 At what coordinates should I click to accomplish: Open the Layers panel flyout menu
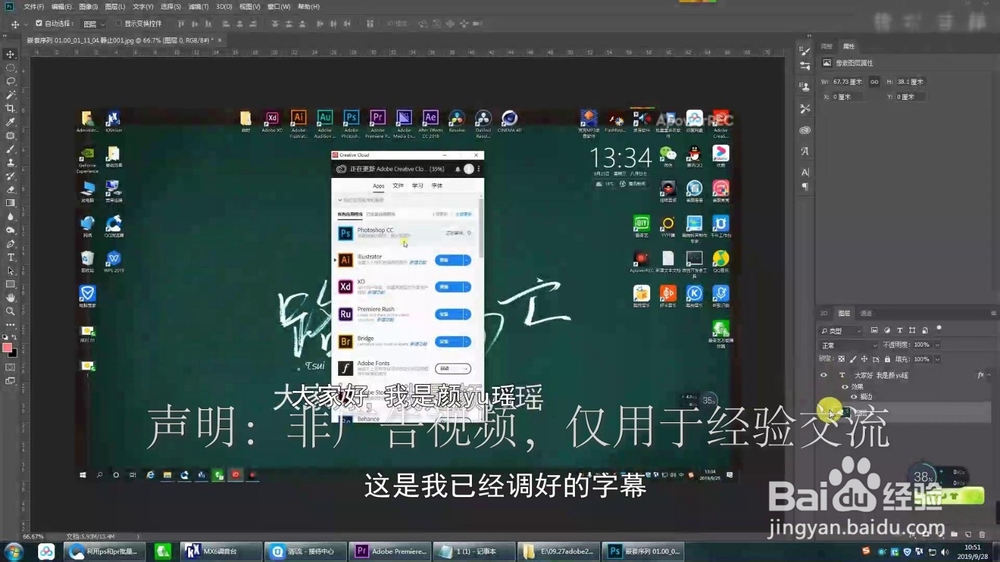pos(993,313)
